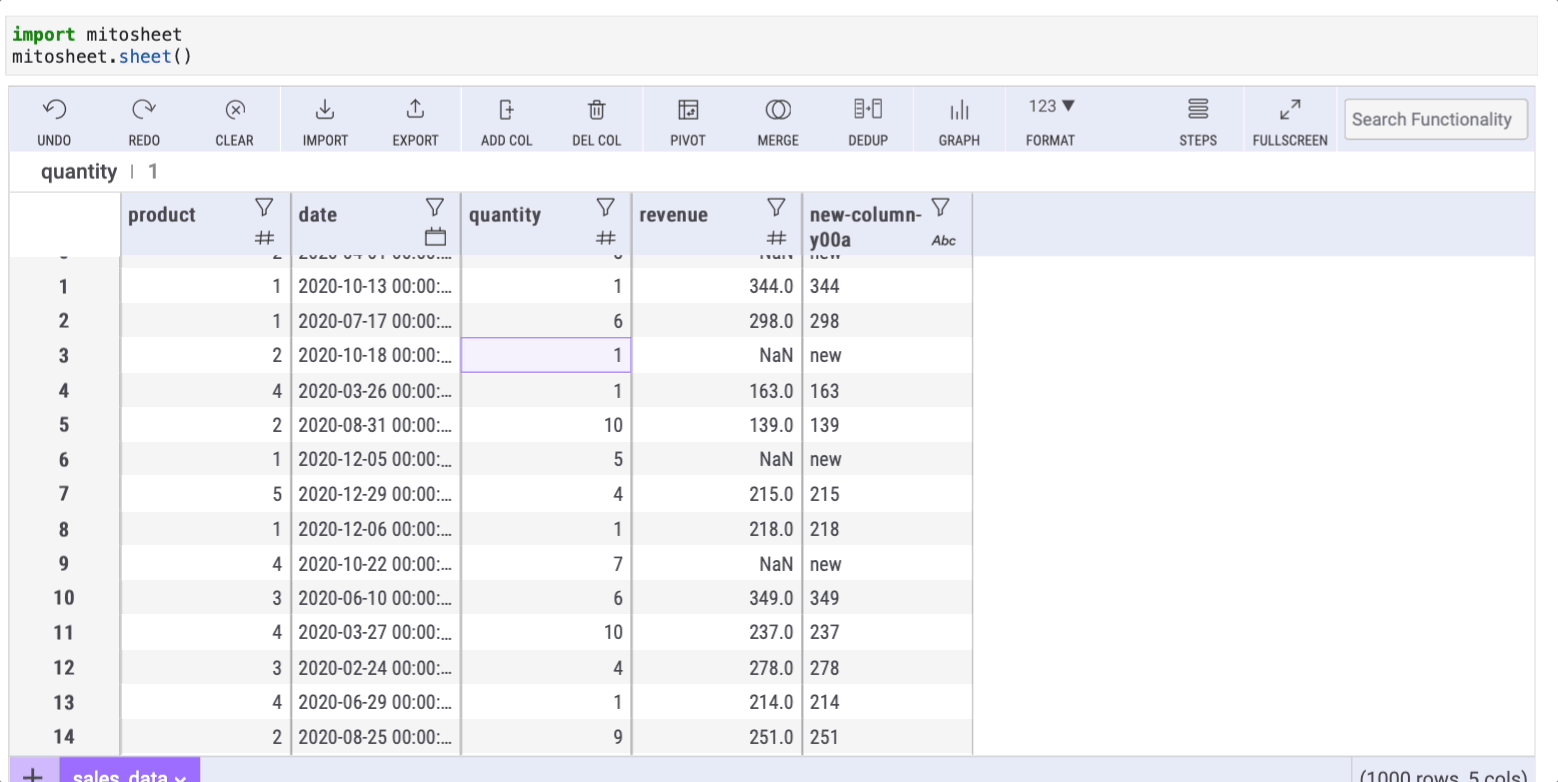This screenshot has width=1558, height=782.
Task: Click the revenue cell 214.0
Action: (717, 702)
